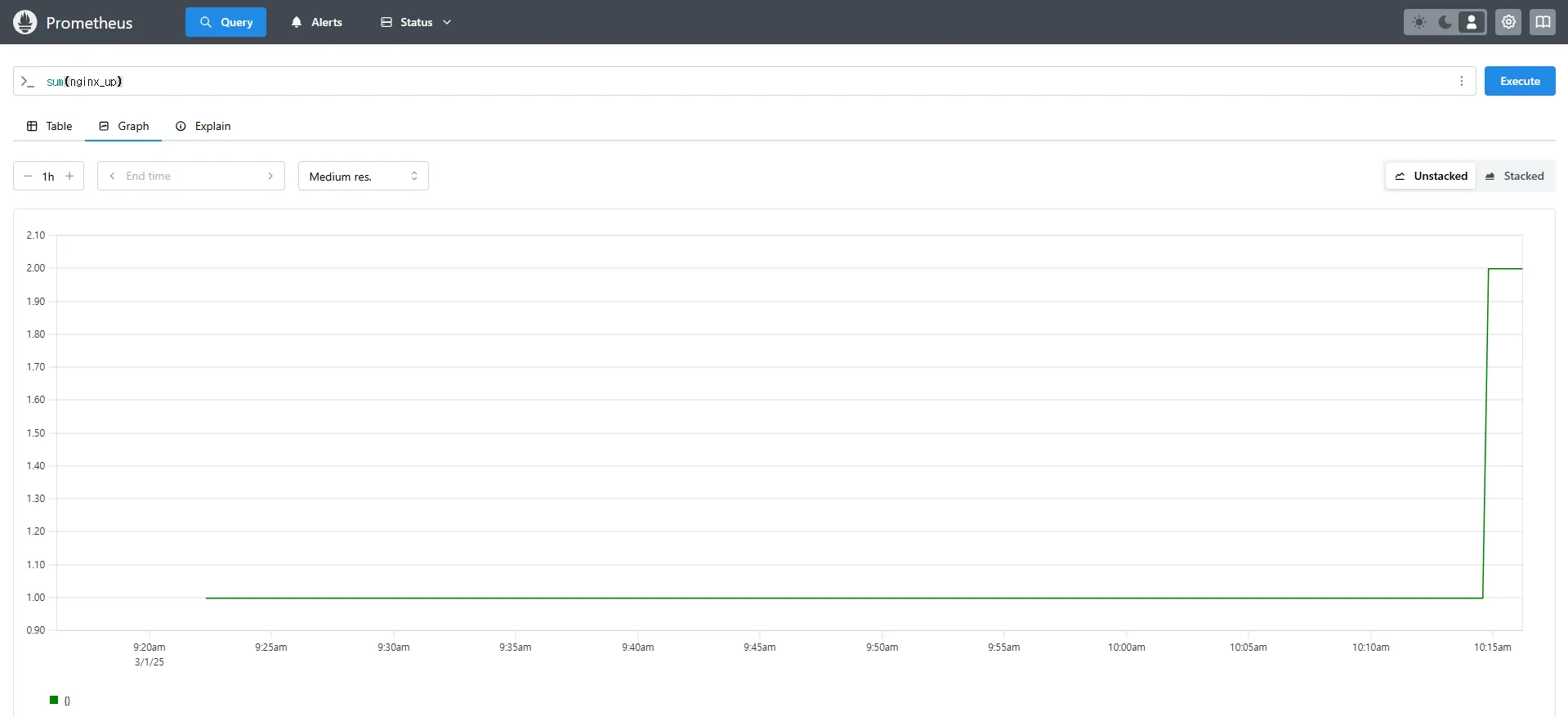The image size is (1568, 717).
Task: Move end time forward with right chevron
Action: pyautogui.click(x=270, y=176)
